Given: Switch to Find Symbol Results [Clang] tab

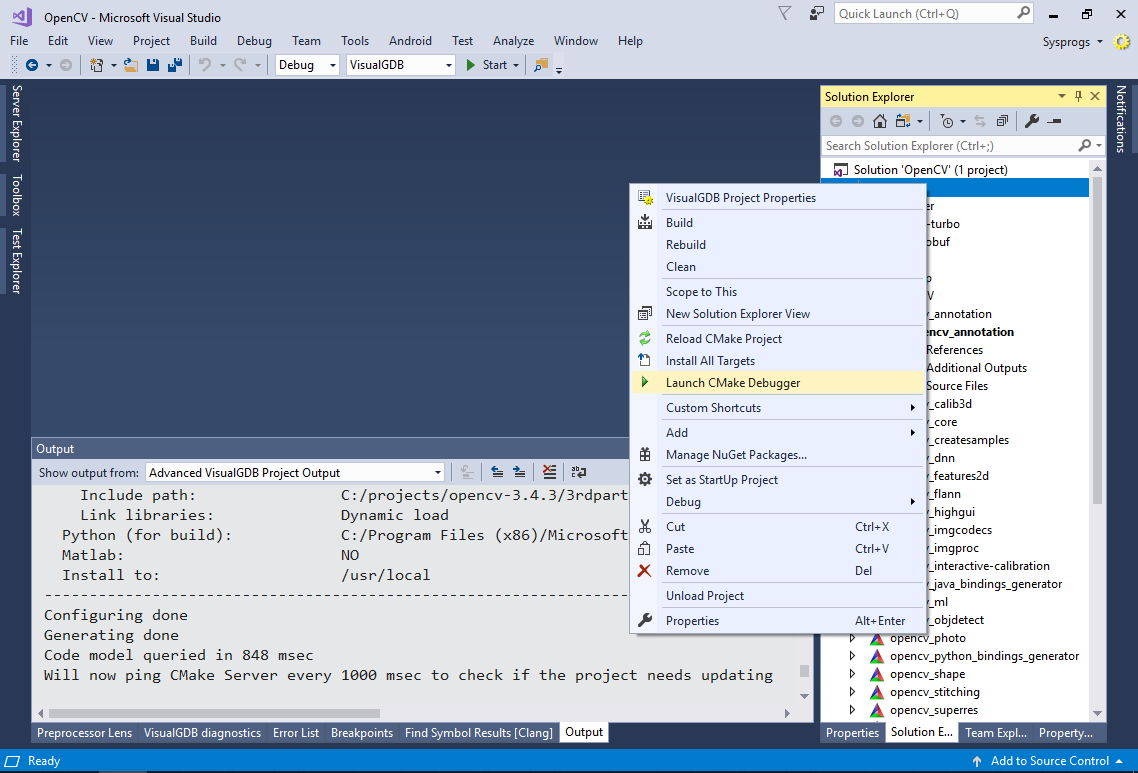Looking at the screenshot, I should tap(478, 733).
